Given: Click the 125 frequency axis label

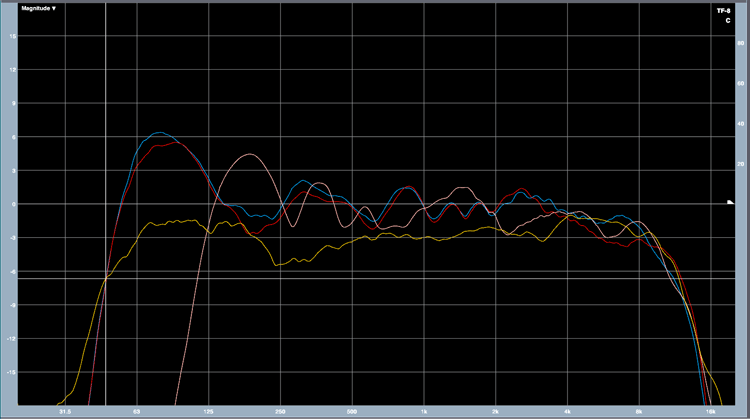Looking at the screenshot, I should coord(209,411).
